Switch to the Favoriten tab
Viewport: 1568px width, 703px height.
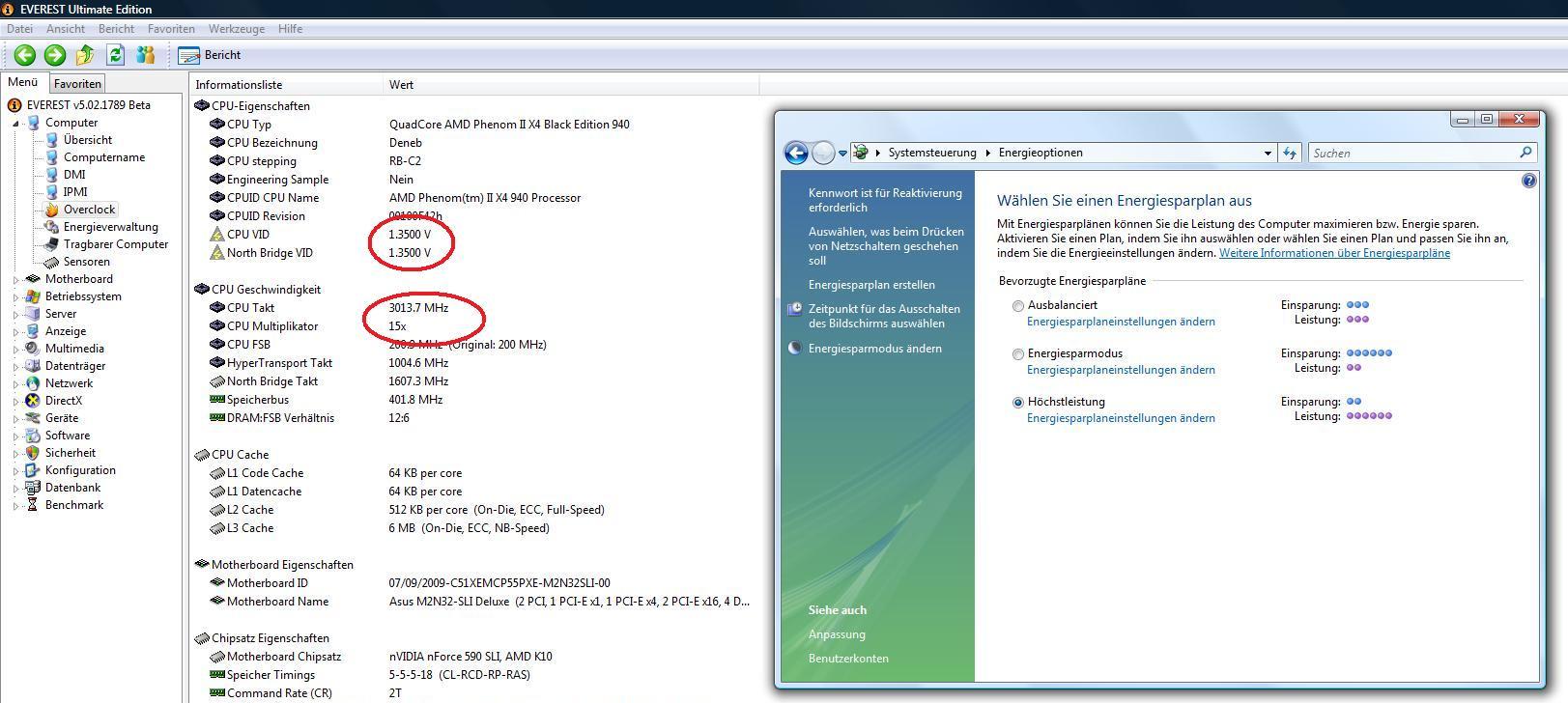click(x=77, y=84)
